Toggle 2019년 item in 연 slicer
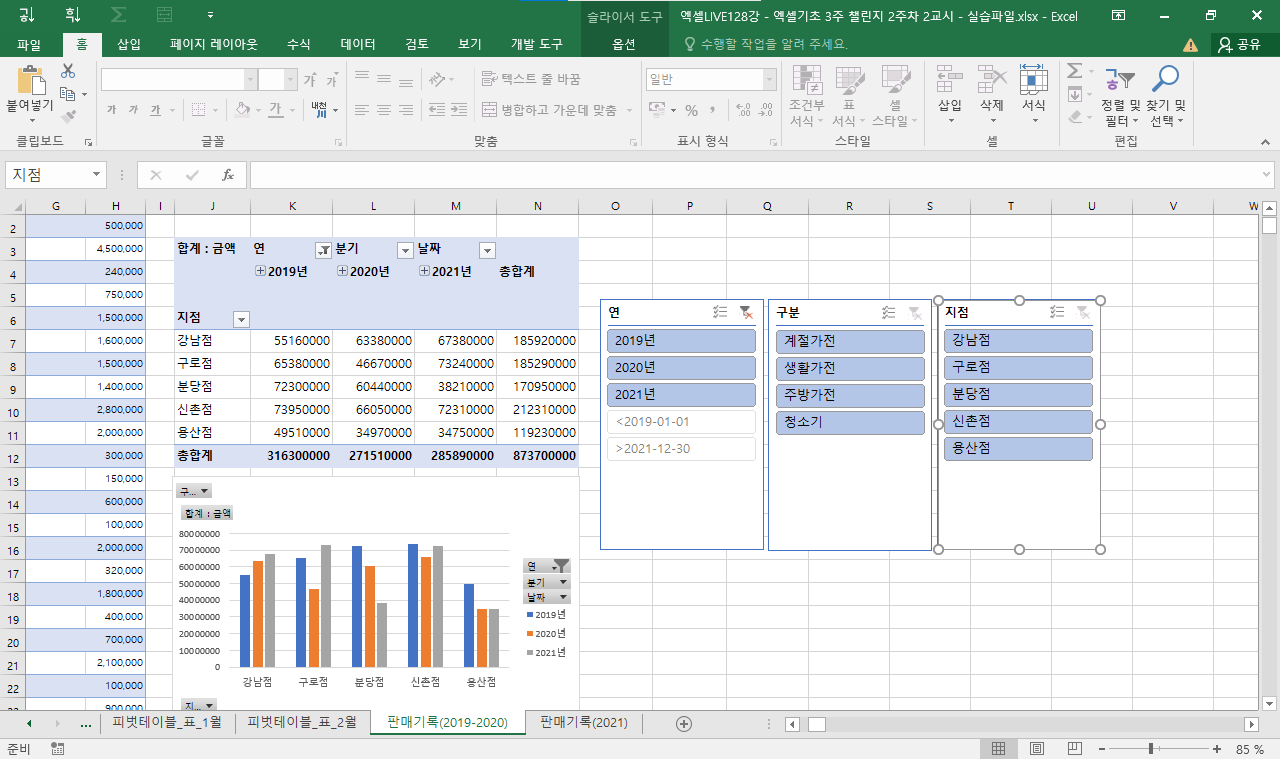 tap(681, 341)
